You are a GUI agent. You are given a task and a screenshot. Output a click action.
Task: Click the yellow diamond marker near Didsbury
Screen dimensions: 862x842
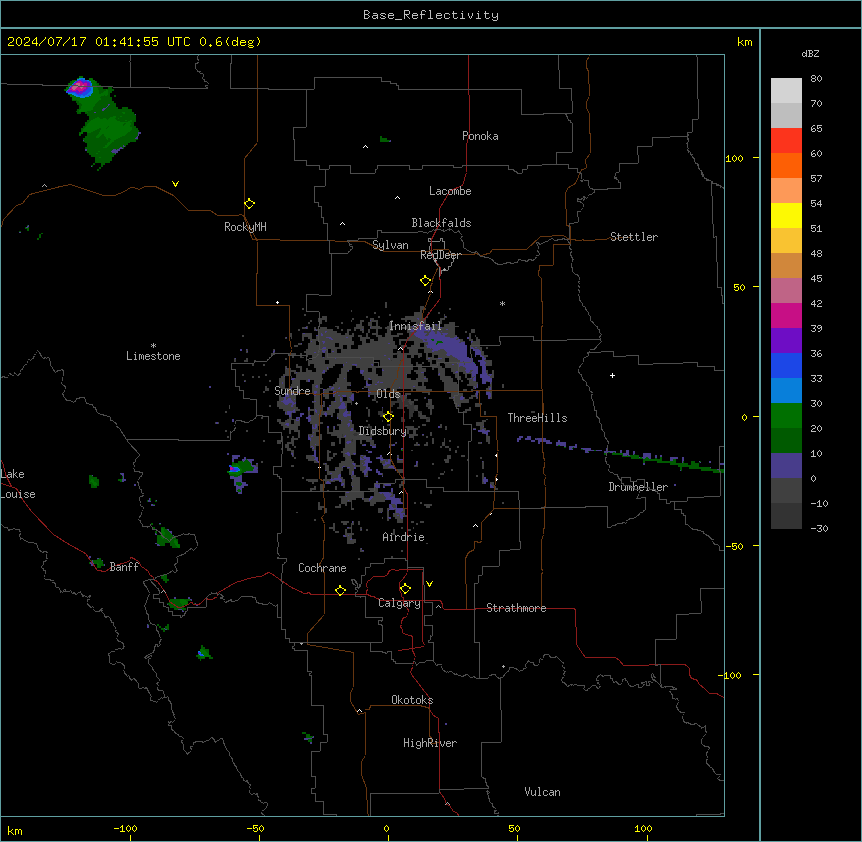(389, 417)
